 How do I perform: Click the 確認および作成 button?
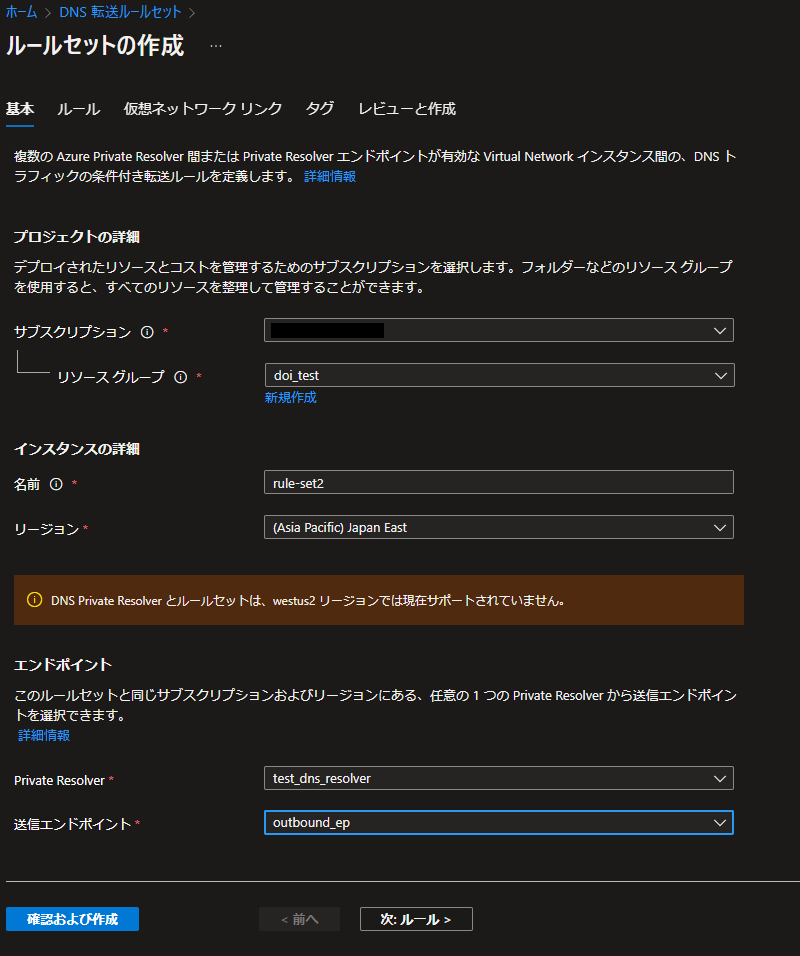click(73, 919)
